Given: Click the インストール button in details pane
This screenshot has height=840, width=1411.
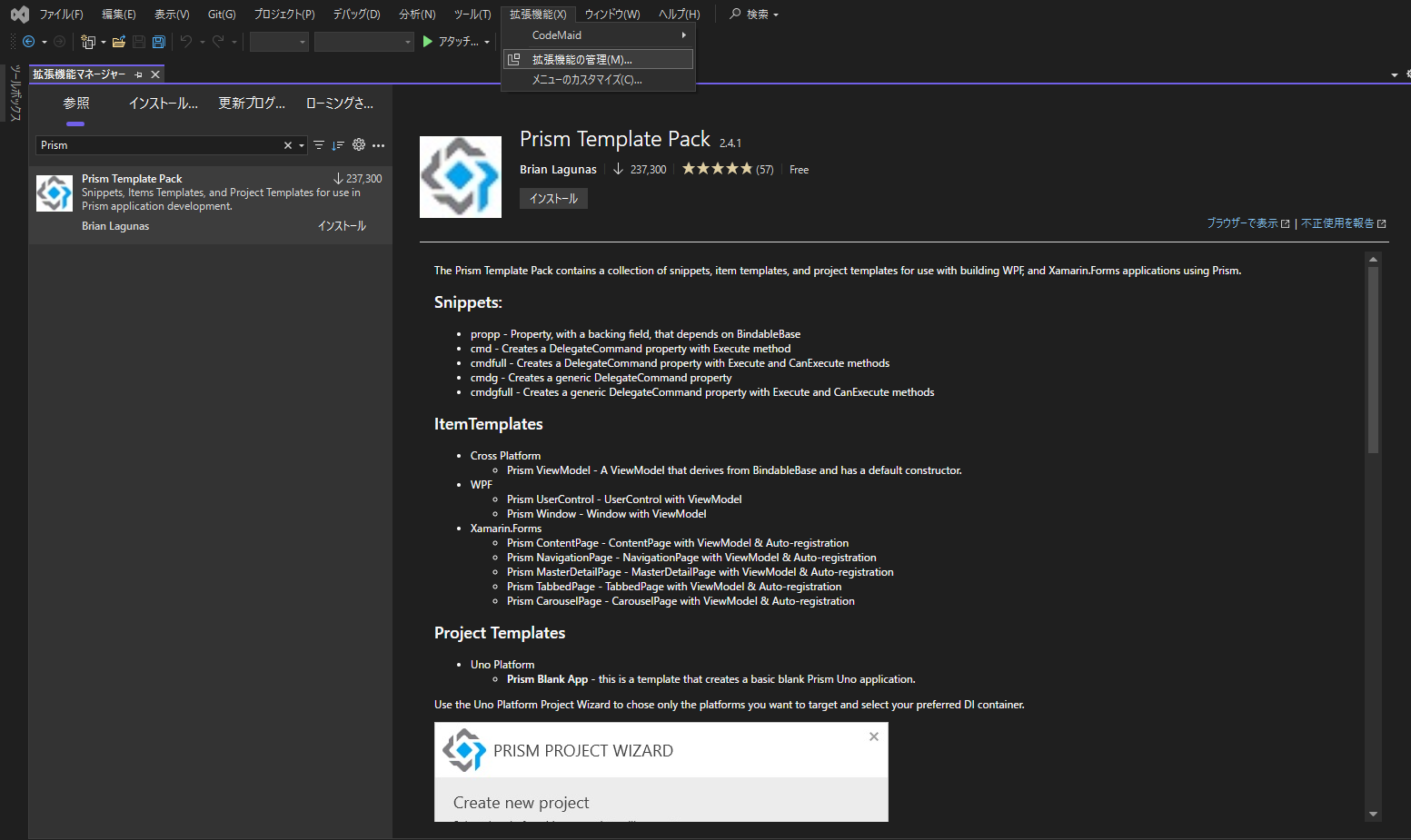Looking at the screenshot, I should [x=553, y=199].
